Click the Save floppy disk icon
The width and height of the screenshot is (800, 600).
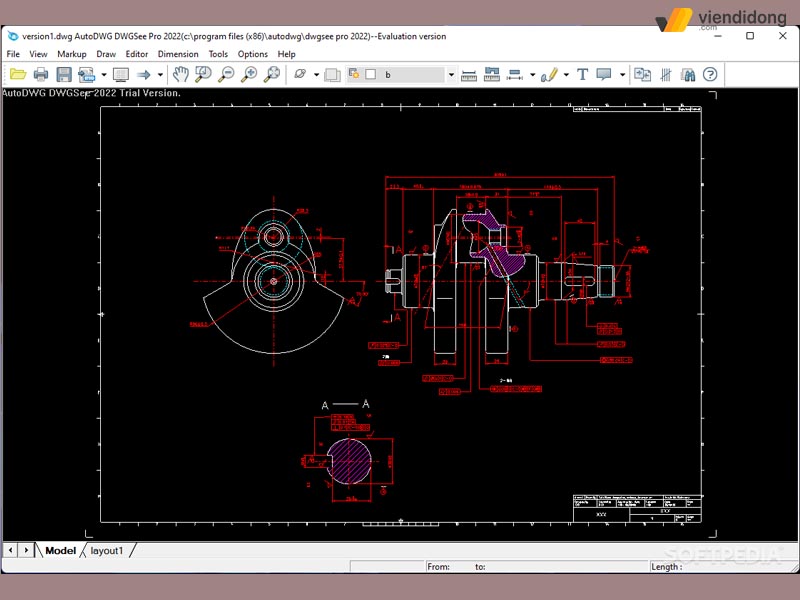64,74
